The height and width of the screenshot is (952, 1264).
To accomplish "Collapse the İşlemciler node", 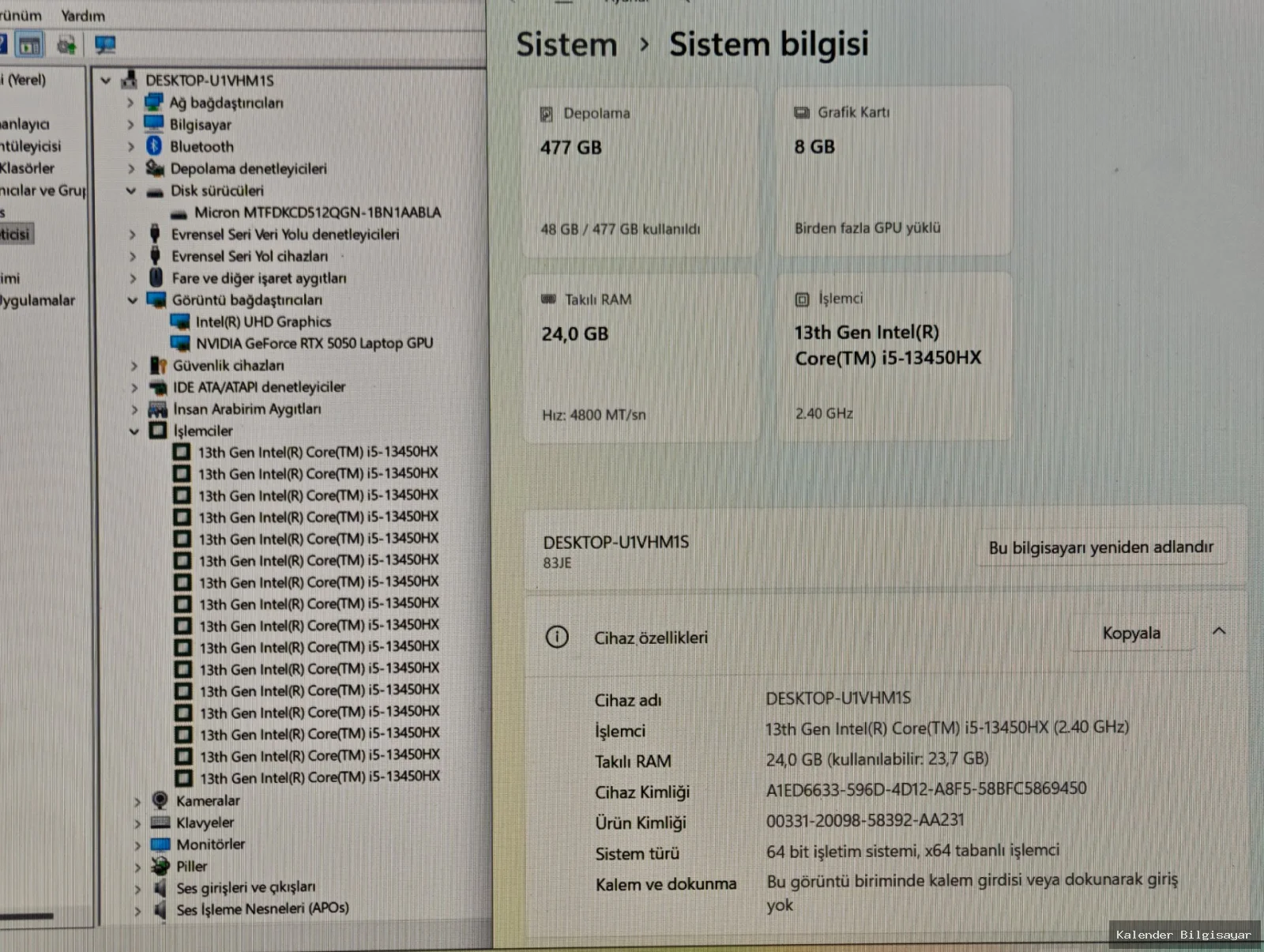I will [x=134, y=431].
